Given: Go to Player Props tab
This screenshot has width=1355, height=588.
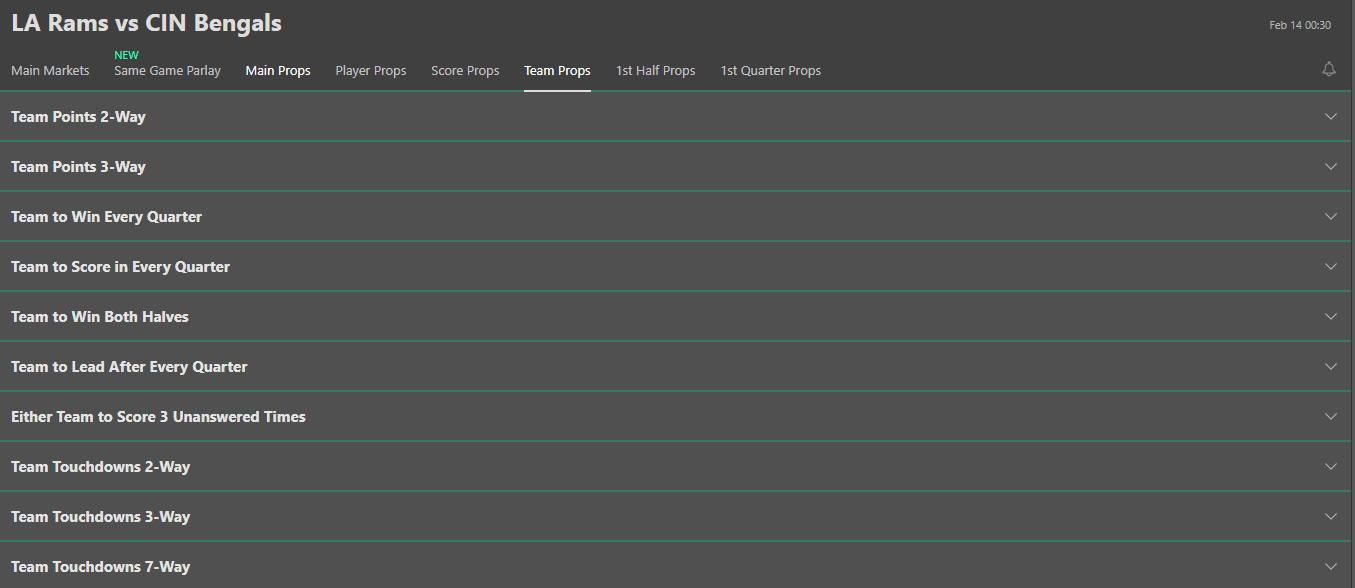Looking at the screenshot, I should (371, 71).
